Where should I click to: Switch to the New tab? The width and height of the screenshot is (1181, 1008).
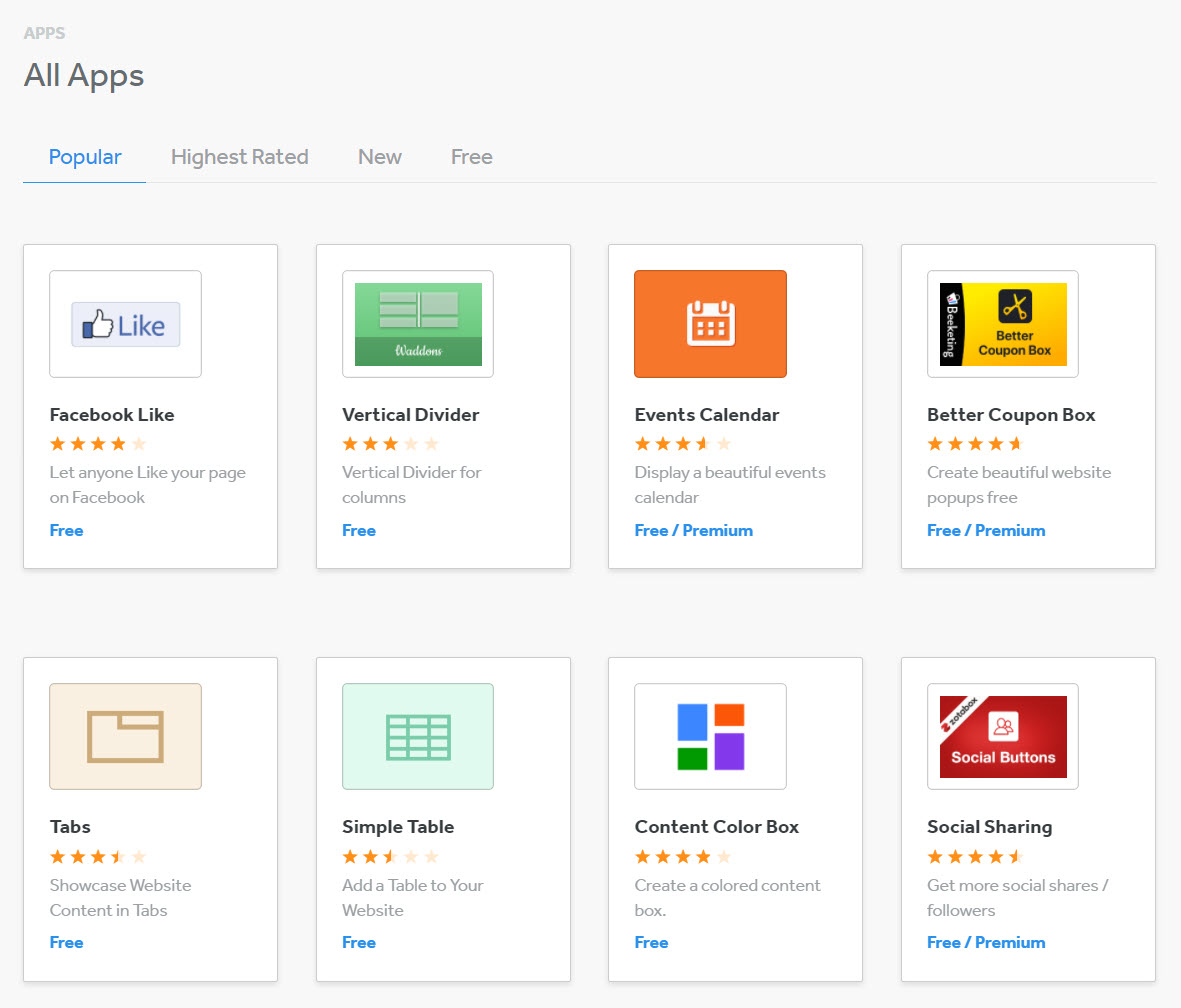coord(380,157)
